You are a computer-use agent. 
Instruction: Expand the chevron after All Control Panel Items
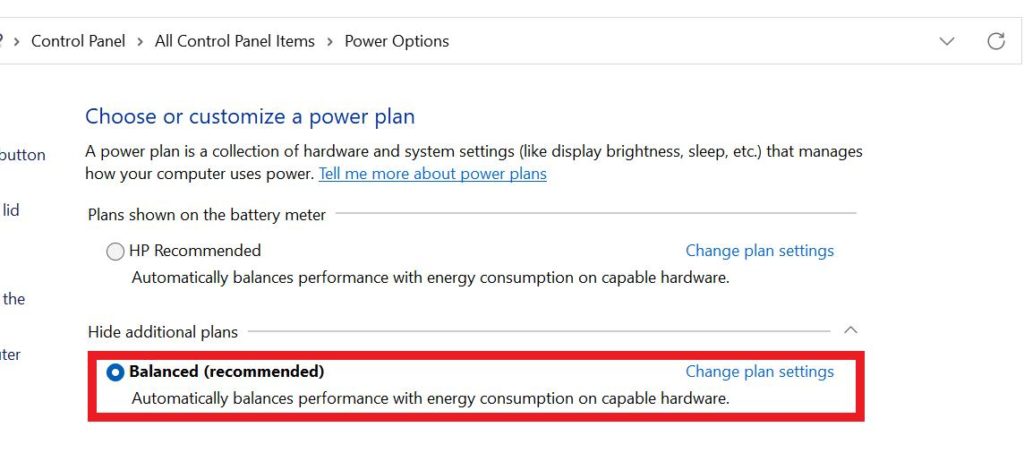pos(329,41)
